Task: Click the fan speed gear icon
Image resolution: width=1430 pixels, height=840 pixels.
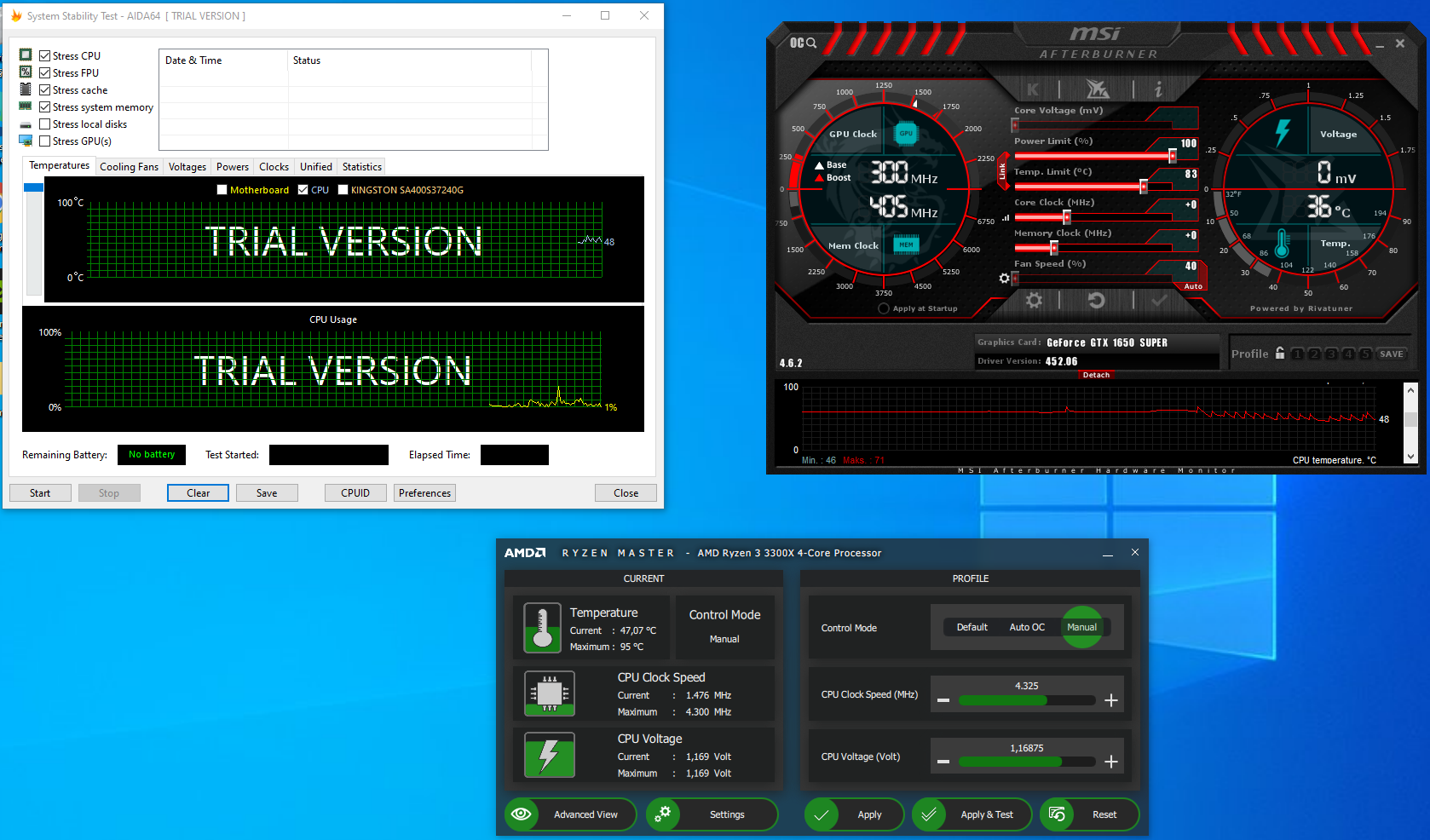Action: 1004,279
